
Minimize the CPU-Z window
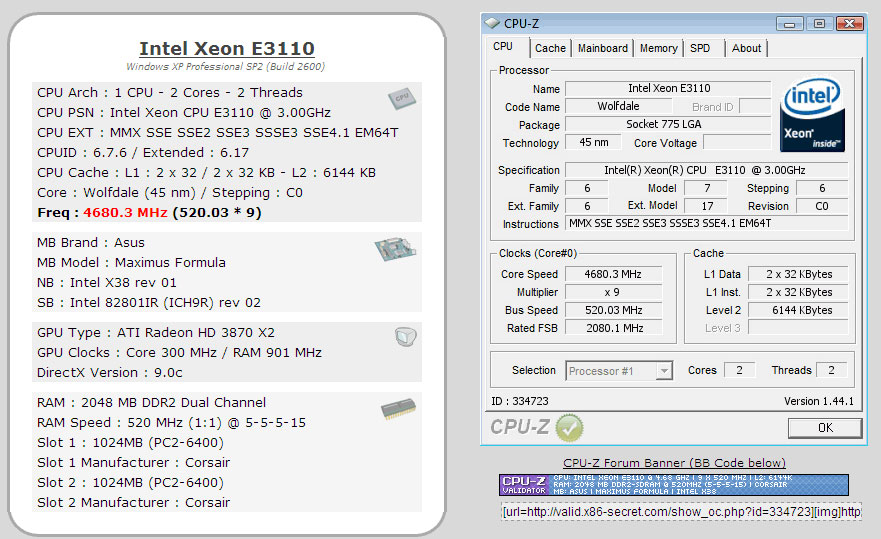(789, 24)
